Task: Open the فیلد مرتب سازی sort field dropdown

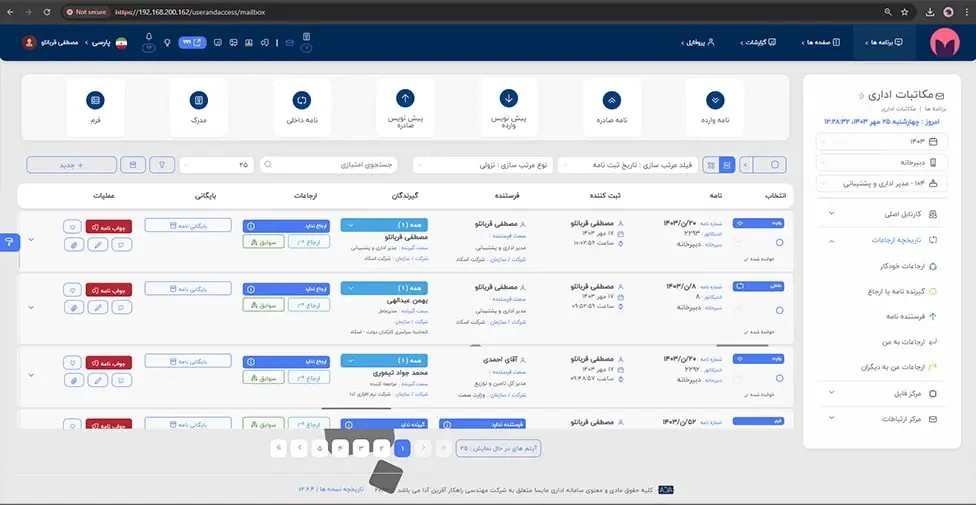Action: 628,165
